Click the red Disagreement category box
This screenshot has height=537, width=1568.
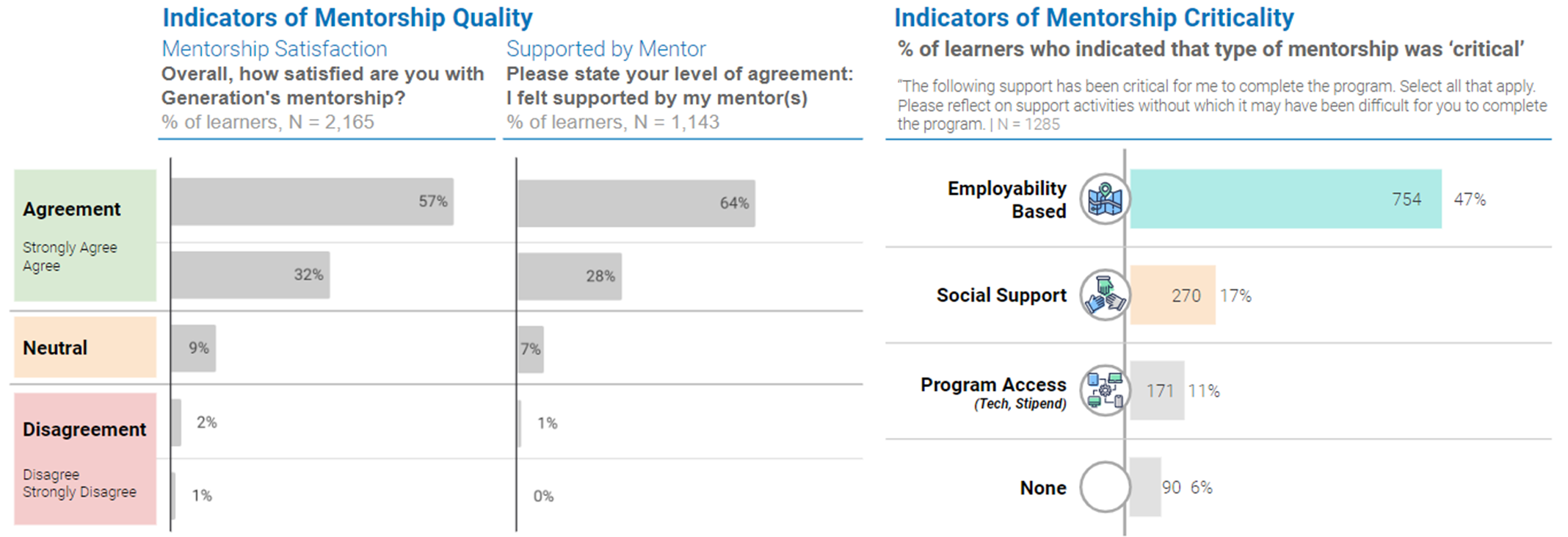[x=85, y=458]
